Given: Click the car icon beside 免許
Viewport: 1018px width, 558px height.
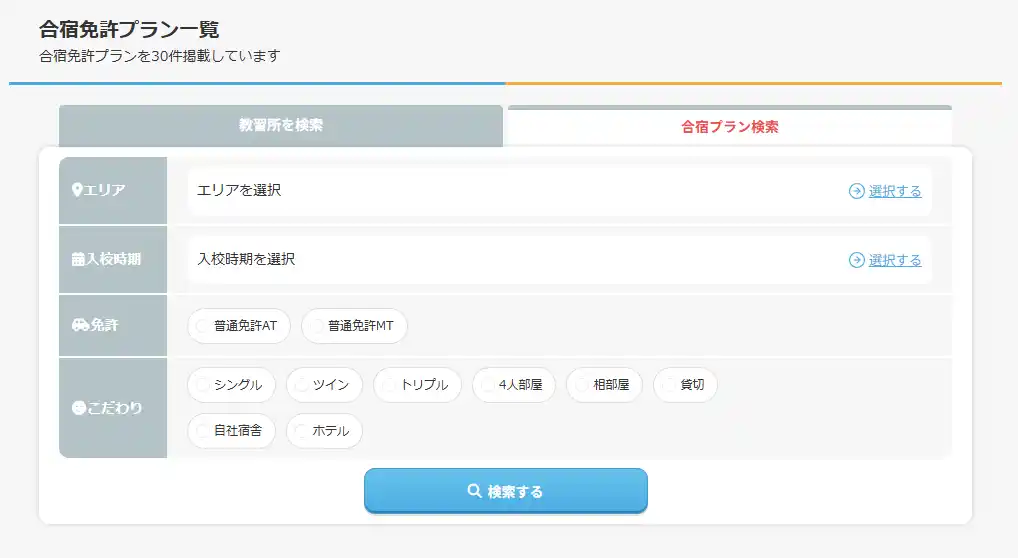Looking at the screenshot, I should click(x=80, y=325).
